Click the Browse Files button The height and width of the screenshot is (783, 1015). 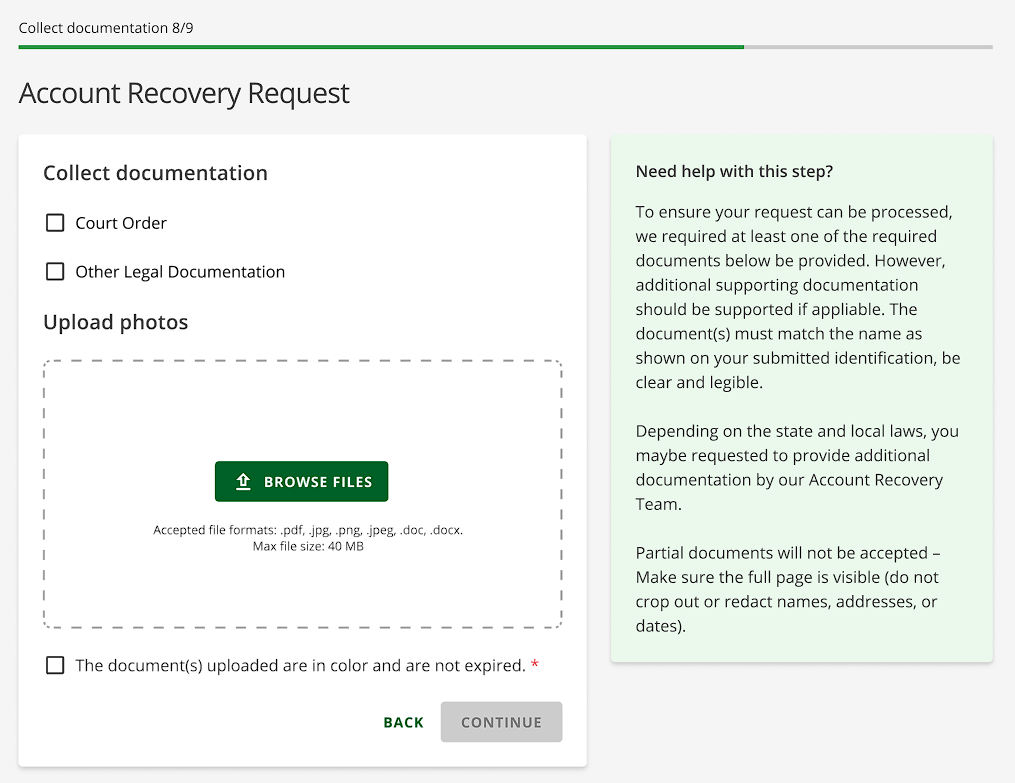pos(301,481)
